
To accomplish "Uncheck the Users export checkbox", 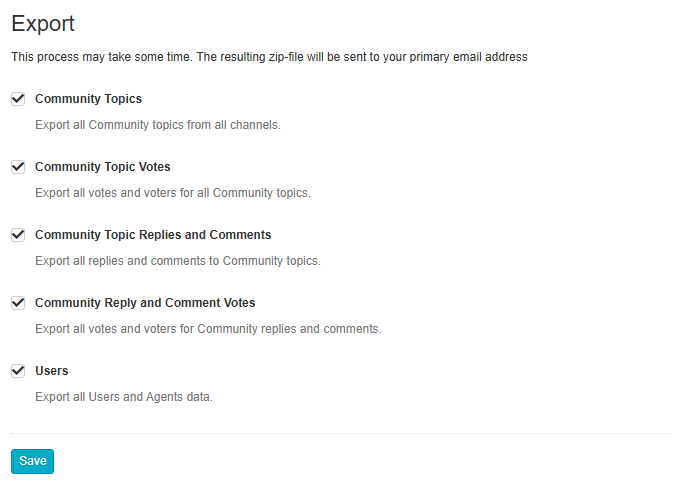I will 18,371.
